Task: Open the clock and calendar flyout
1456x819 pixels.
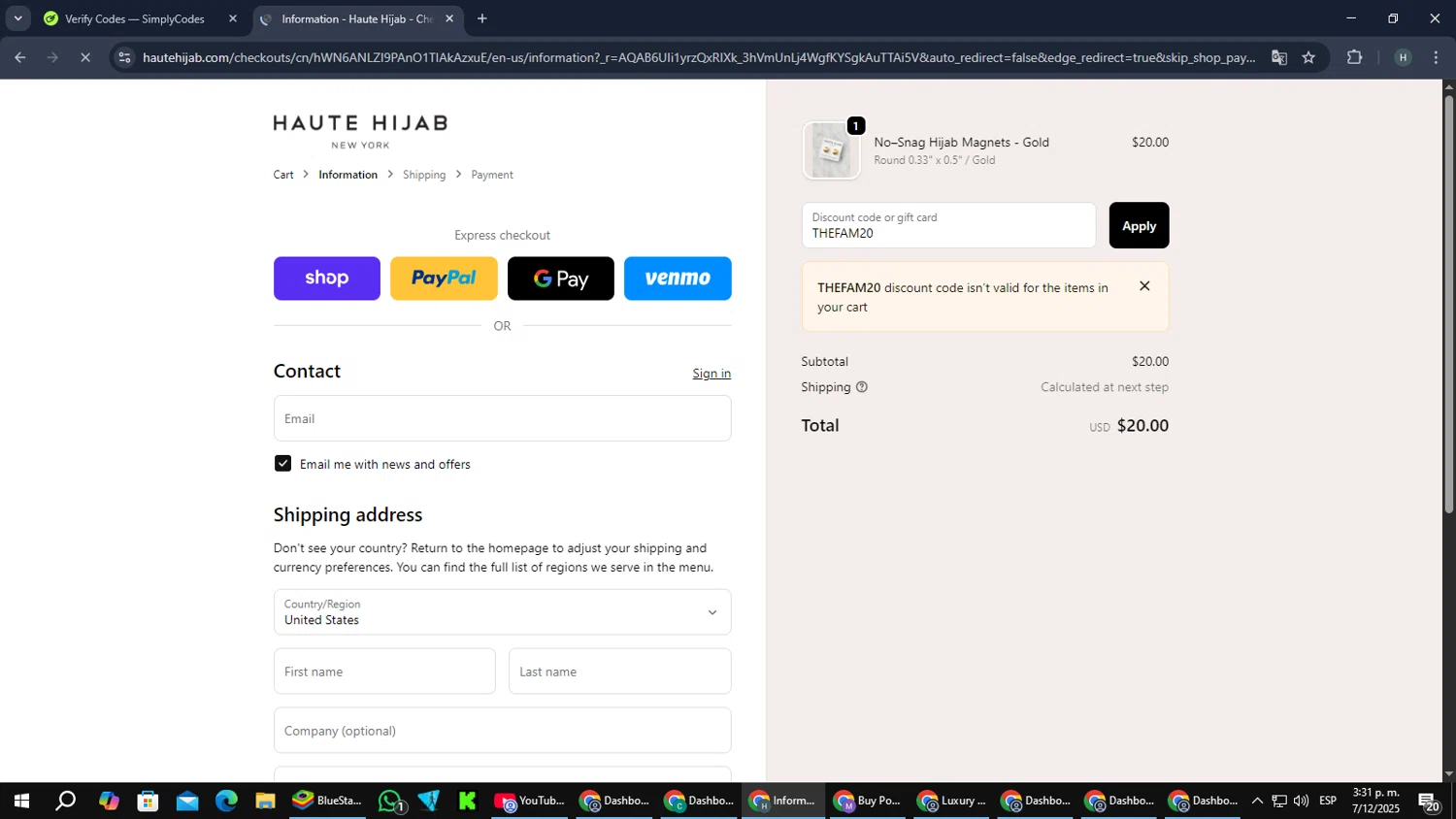Action: [x=1376, y=801]
